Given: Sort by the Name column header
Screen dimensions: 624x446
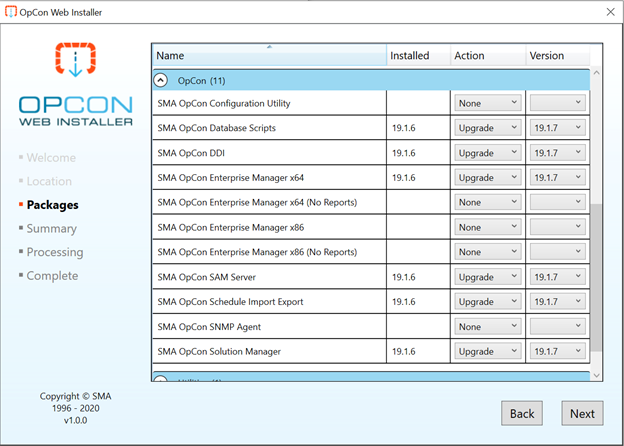Looking at the screenshot, I should (x=268, y=56).
